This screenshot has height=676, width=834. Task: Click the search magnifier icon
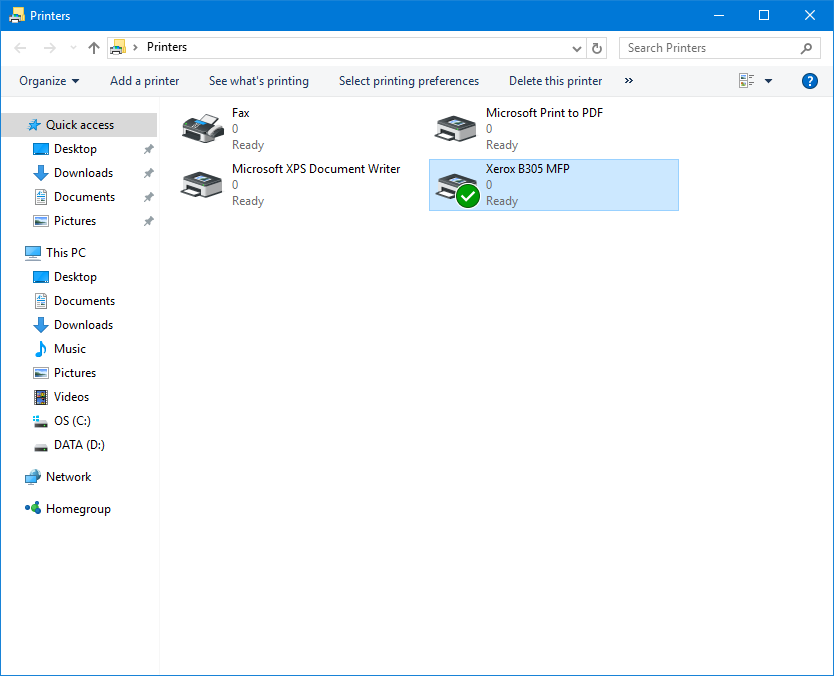tap(806, 48)
